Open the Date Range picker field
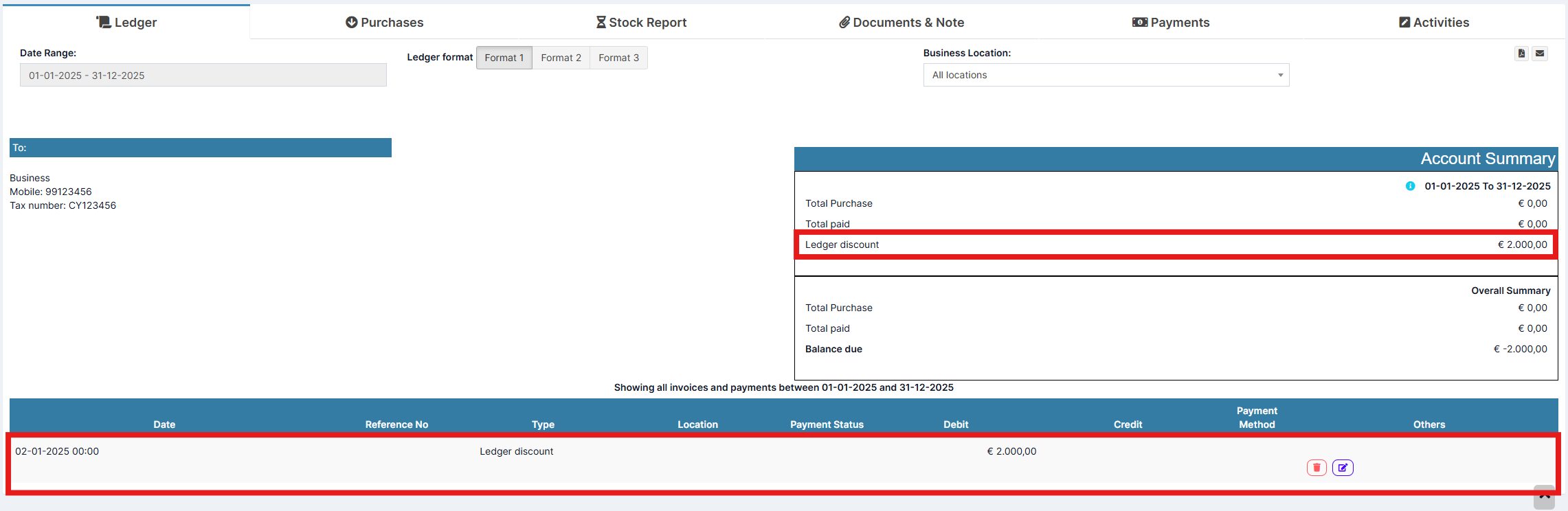1568x511 pixels. coord(203,76)
